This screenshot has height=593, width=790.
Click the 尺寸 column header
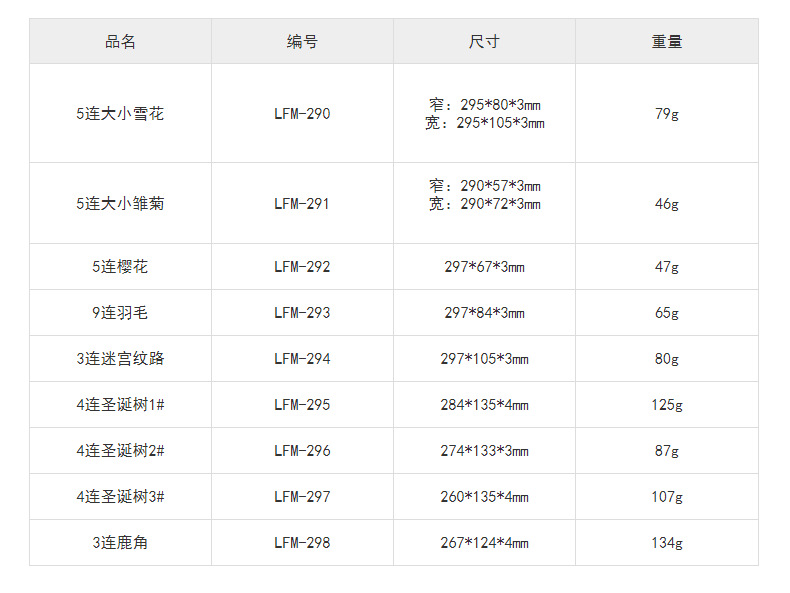coord(484,42)
